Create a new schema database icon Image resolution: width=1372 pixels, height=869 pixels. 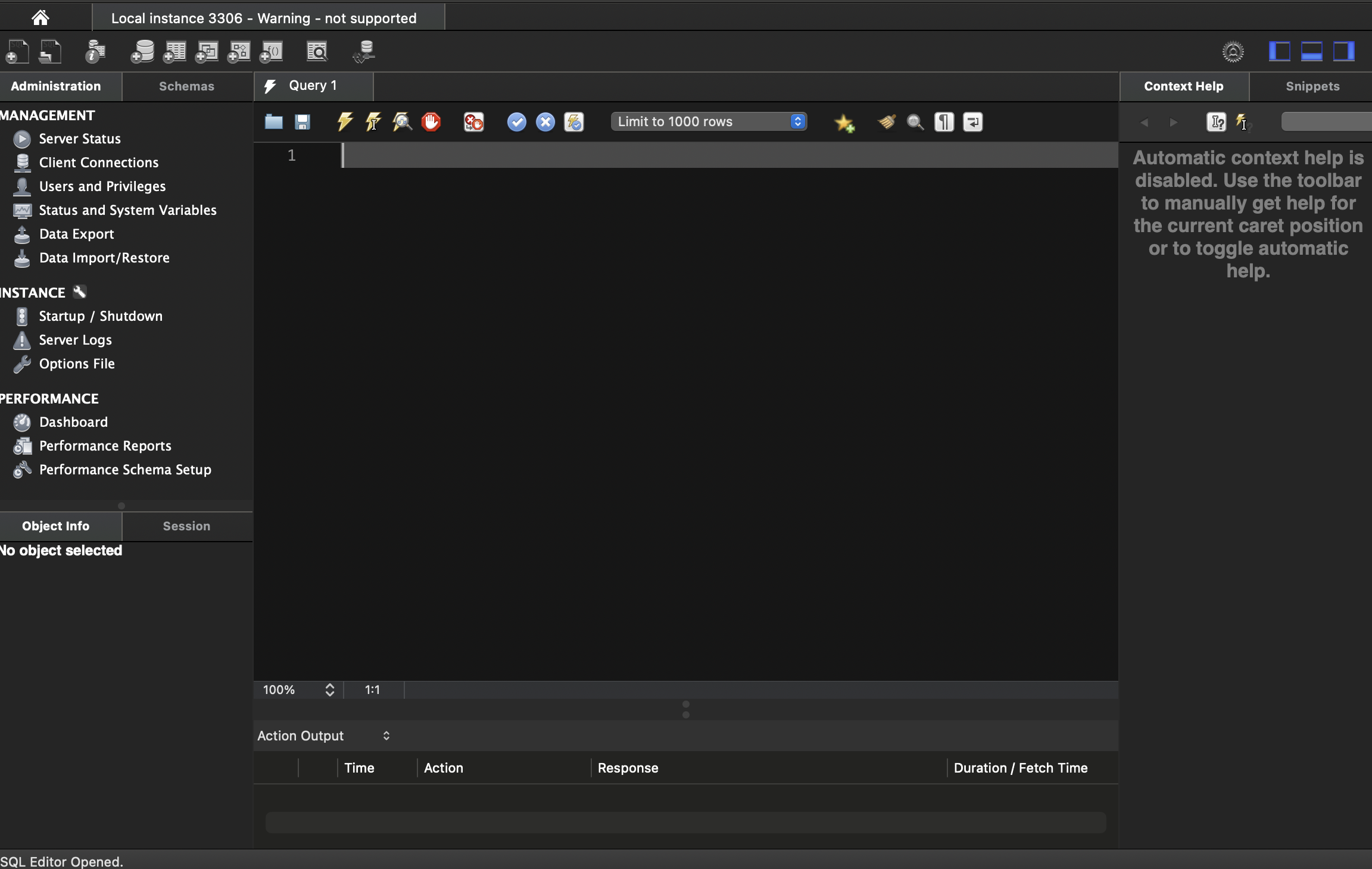coord(142,52)
